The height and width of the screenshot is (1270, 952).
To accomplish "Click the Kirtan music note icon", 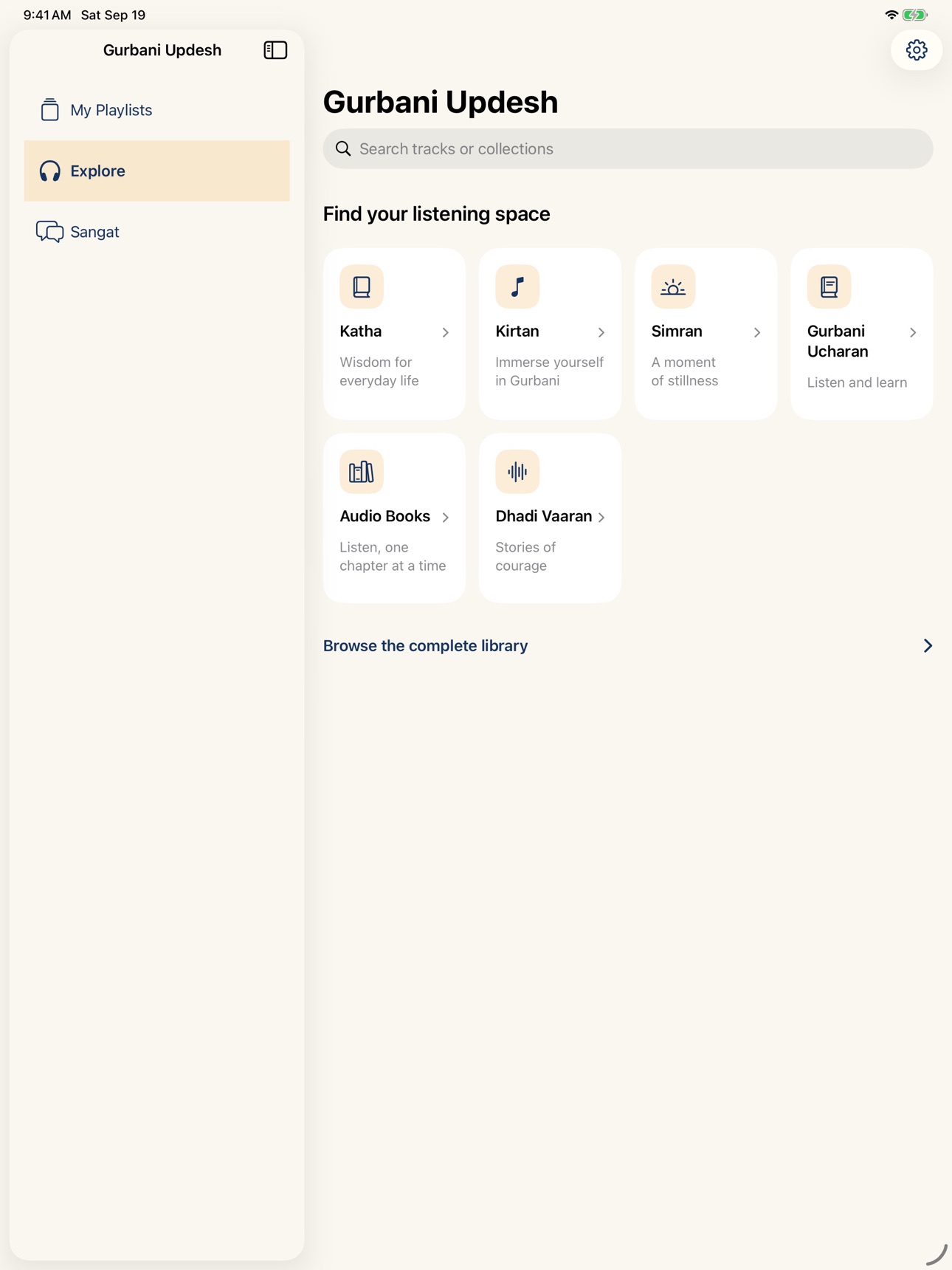I will (517, 286).
